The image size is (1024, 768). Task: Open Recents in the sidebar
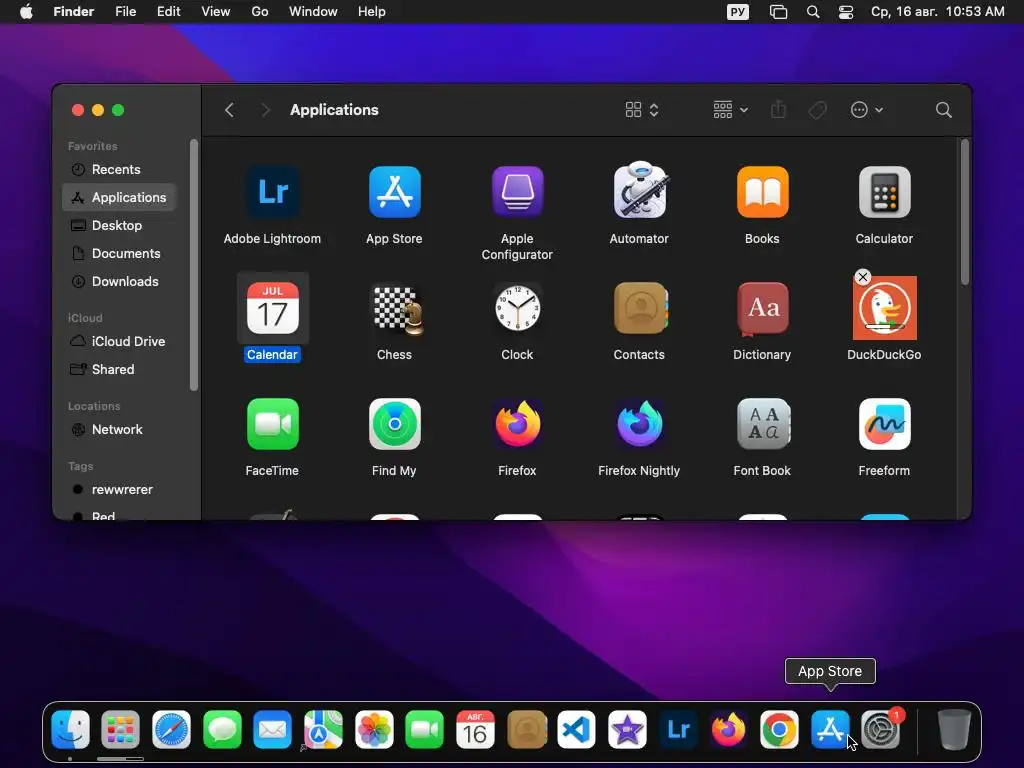pyautogui.click(x=119, y=169)
